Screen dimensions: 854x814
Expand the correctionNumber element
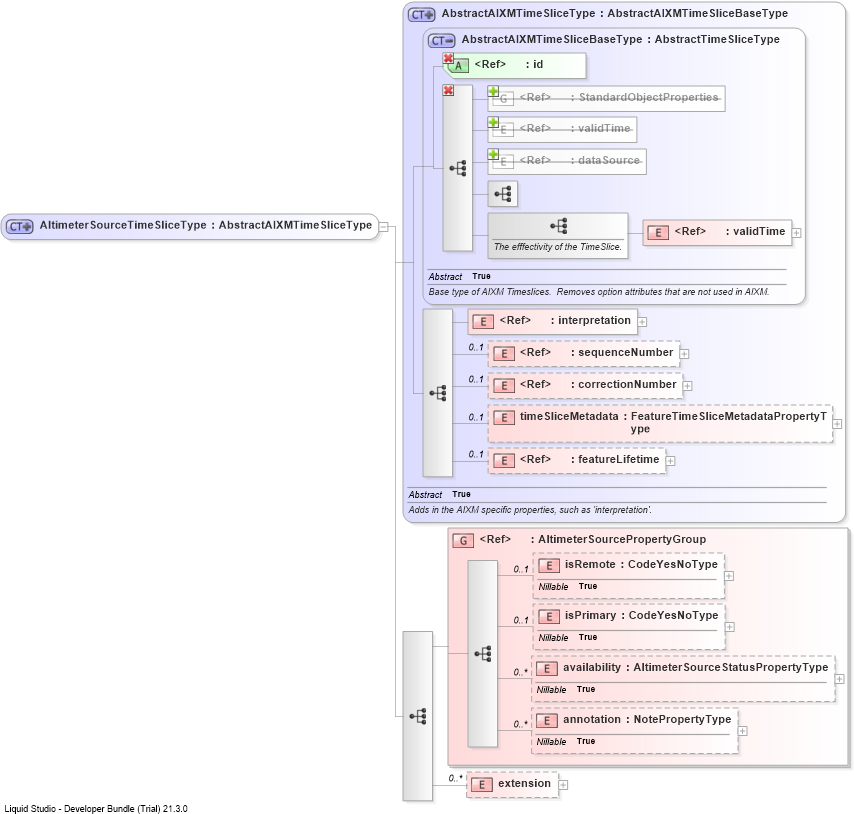click(687, 386)
